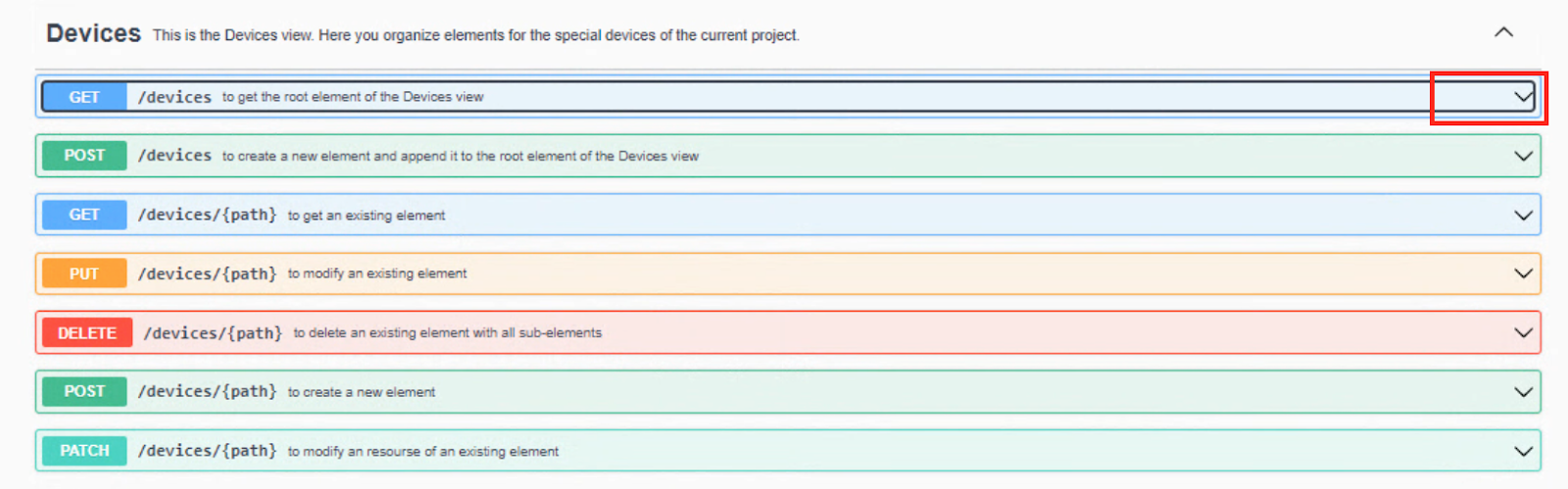Expand the PUT /devices/{path} chevron arrow
The image size is (1568, 489).
[x=1523, y=273]
